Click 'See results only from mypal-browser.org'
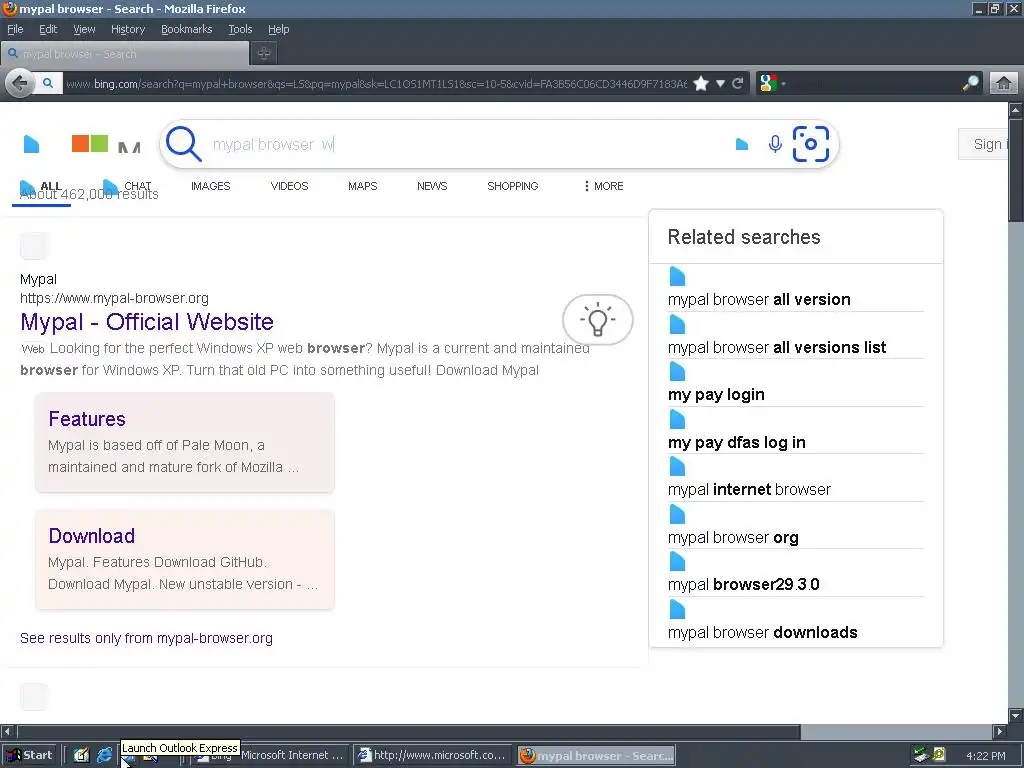Image resolution: width=1024 pixels, height=768 pixels. (x=146, y=638)
